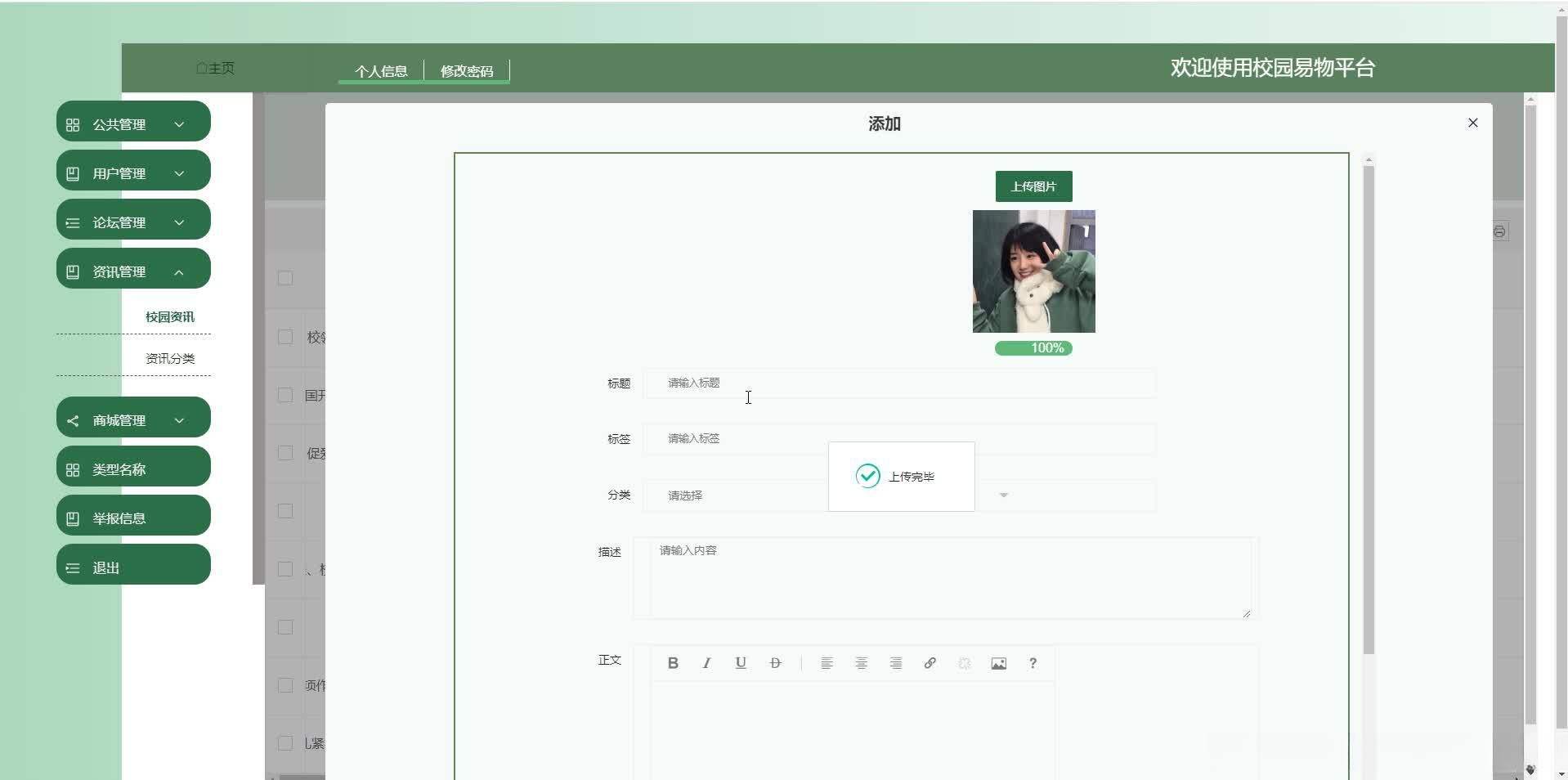Set text alignment to center in editor
Image resolution: width=1568 pixels, height=780 pixels.
(x=861, y=663)
